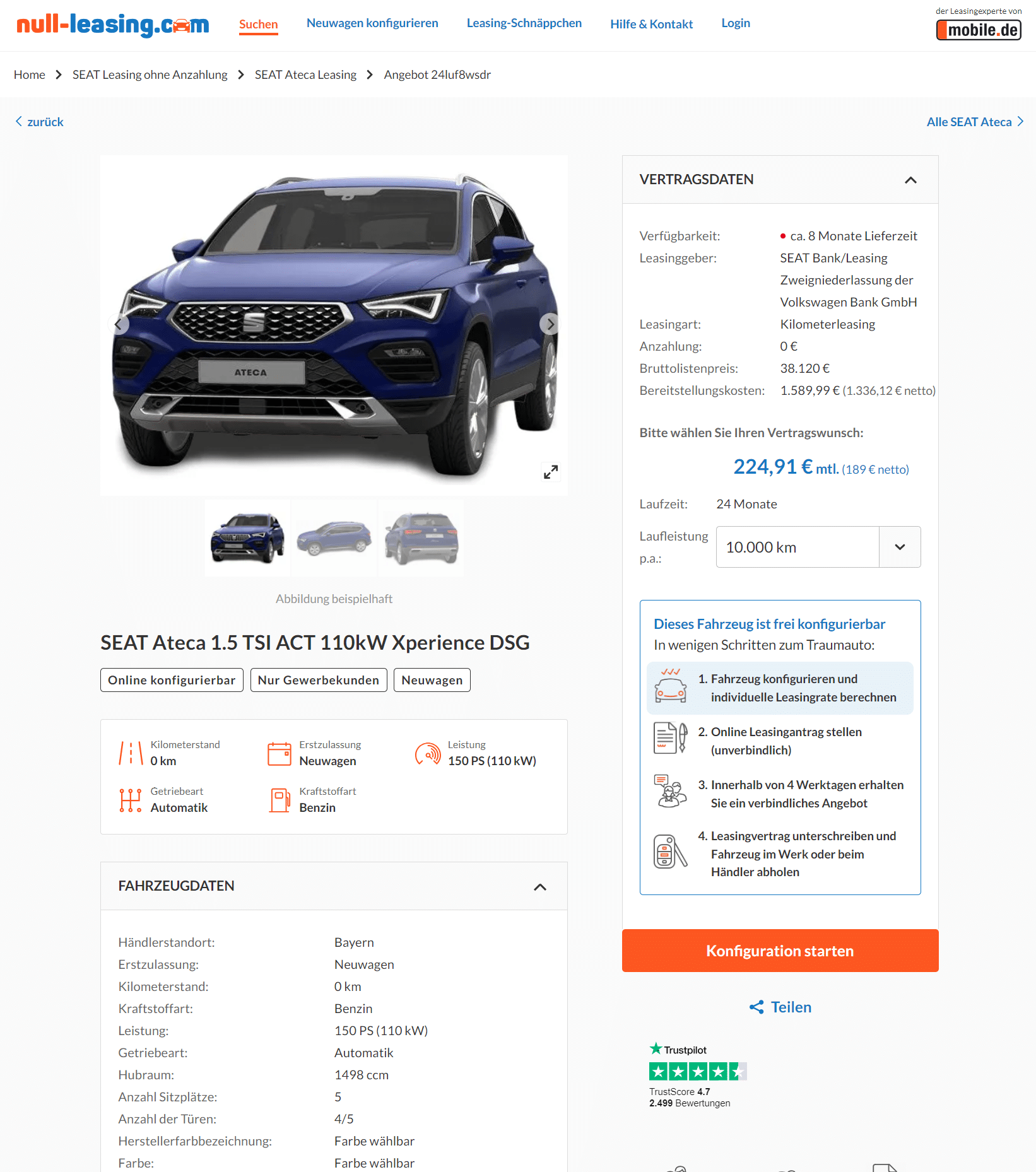
Task: Open the Alle SEAT Ateca link
Action: 975,122
